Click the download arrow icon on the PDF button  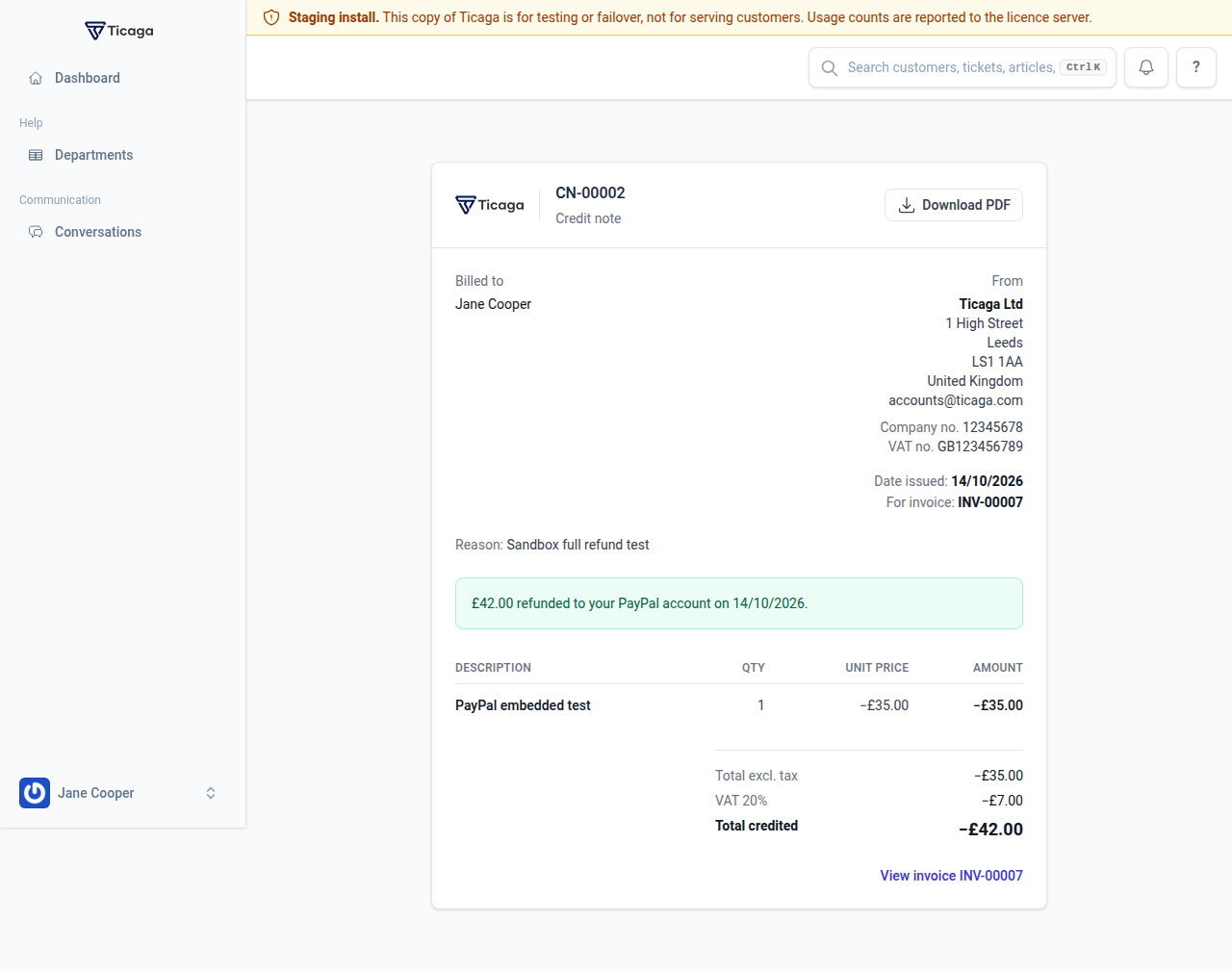tap(907, 205)
